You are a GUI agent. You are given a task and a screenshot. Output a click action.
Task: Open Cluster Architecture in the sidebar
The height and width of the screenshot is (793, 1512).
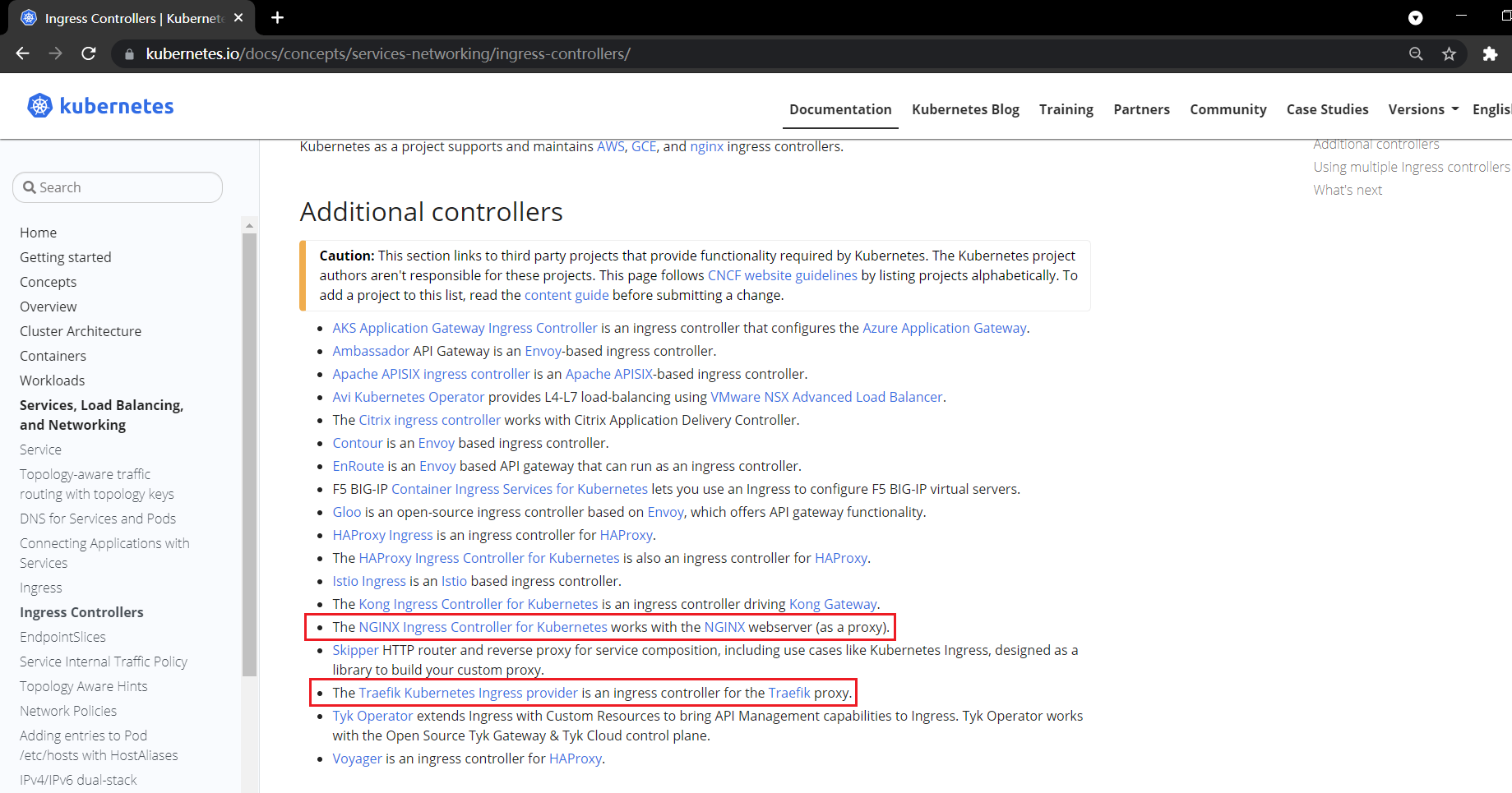point(81,331)
